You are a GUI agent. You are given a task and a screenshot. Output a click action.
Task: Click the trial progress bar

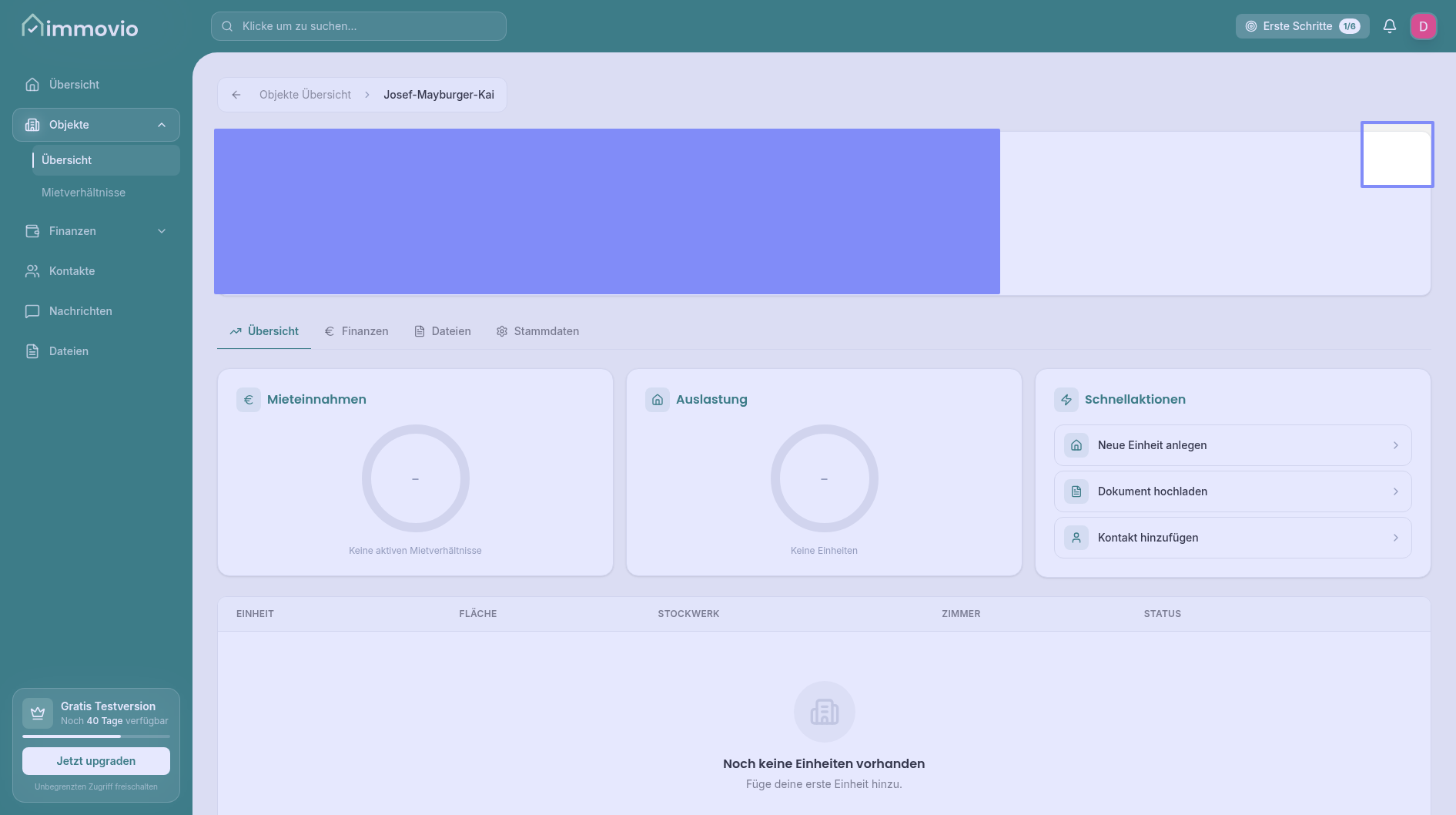96,736
